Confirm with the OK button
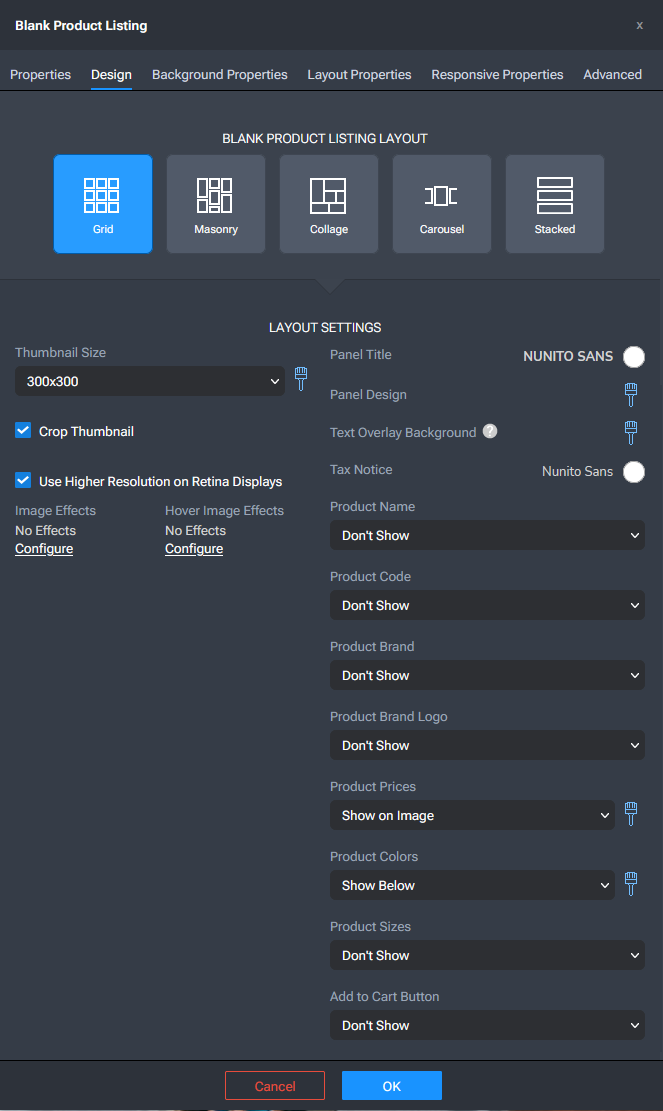This screenshot has width=663, height=1111. tap(392, 1085)
